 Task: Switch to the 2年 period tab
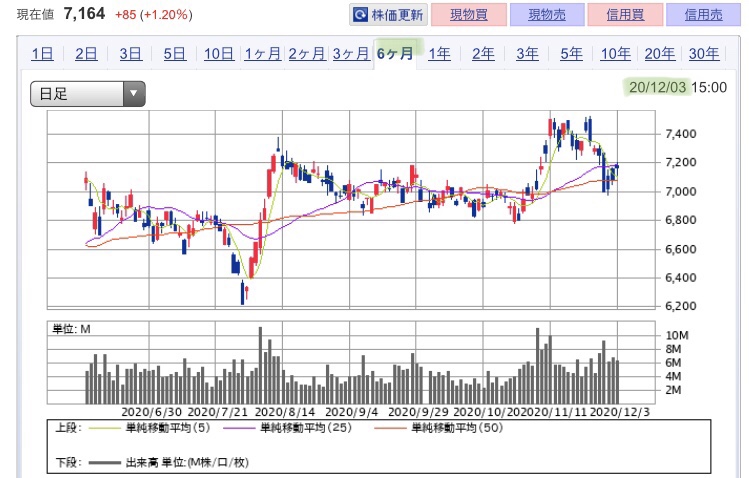click(x=483, y=54)
